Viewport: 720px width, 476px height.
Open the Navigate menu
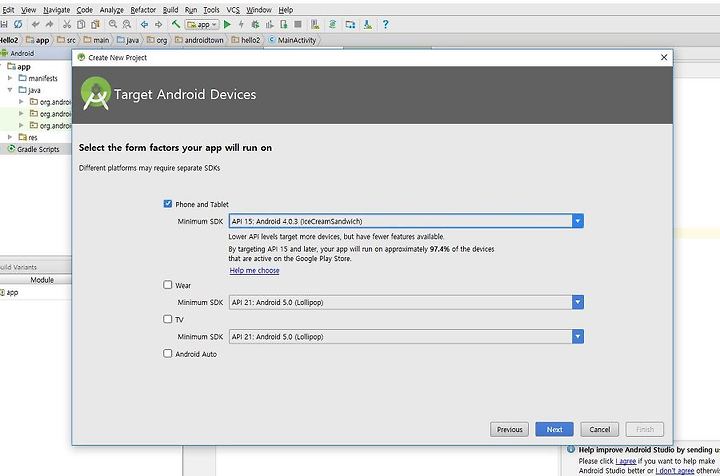[x=56, y=10]
